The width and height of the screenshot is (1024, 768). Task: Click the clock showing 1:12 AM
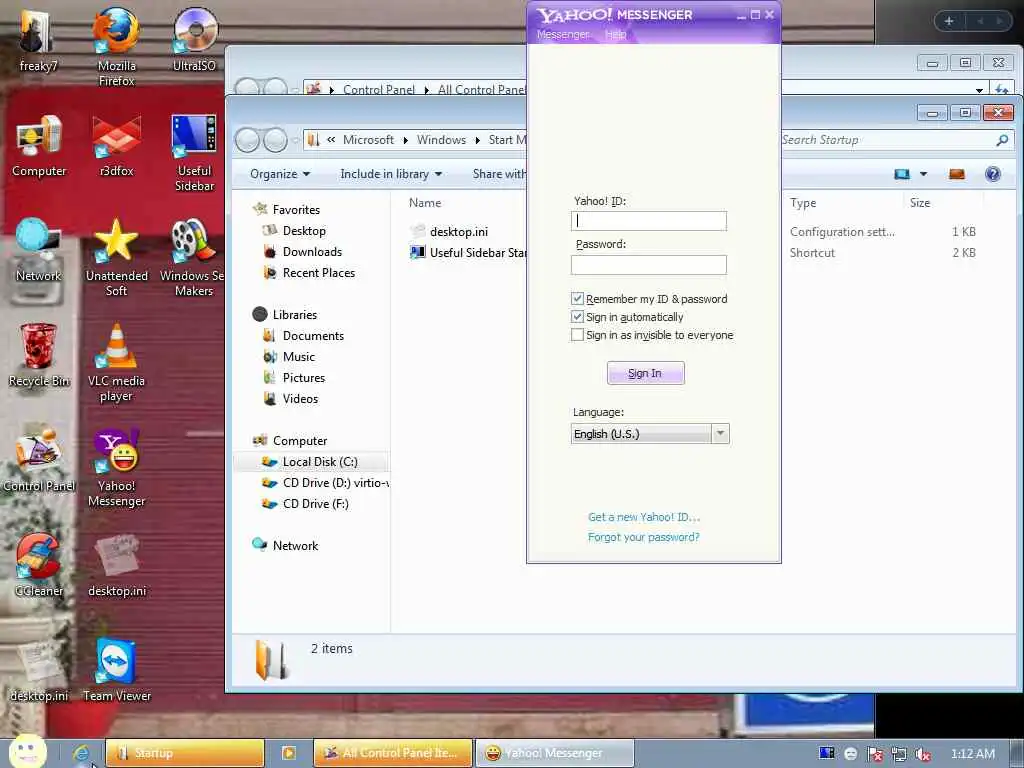[972, 754]
